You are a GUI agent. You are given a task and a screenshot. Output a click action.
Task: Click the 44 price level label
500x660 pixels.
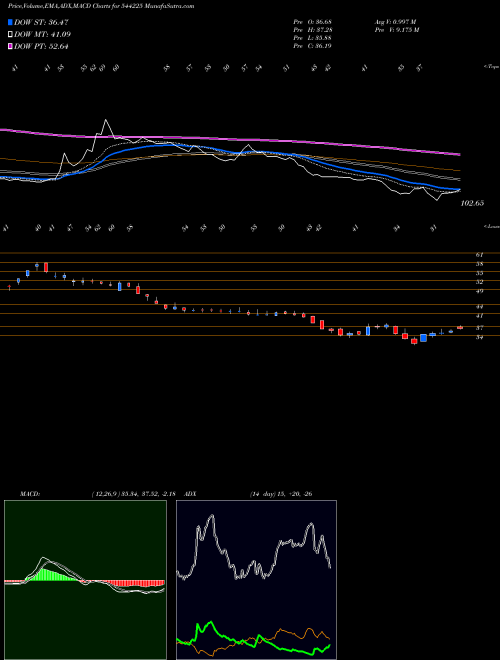(479, 307)
